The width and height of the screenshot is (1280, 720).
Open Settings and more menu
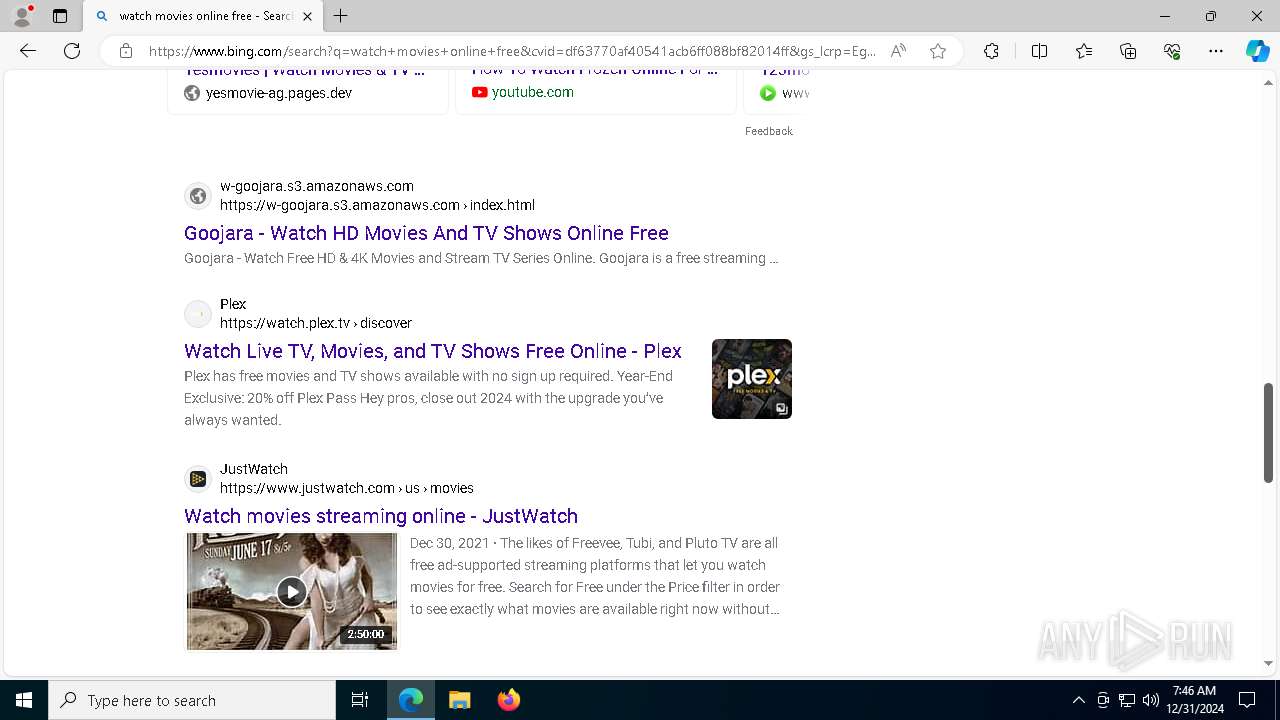coord(1216,51)
